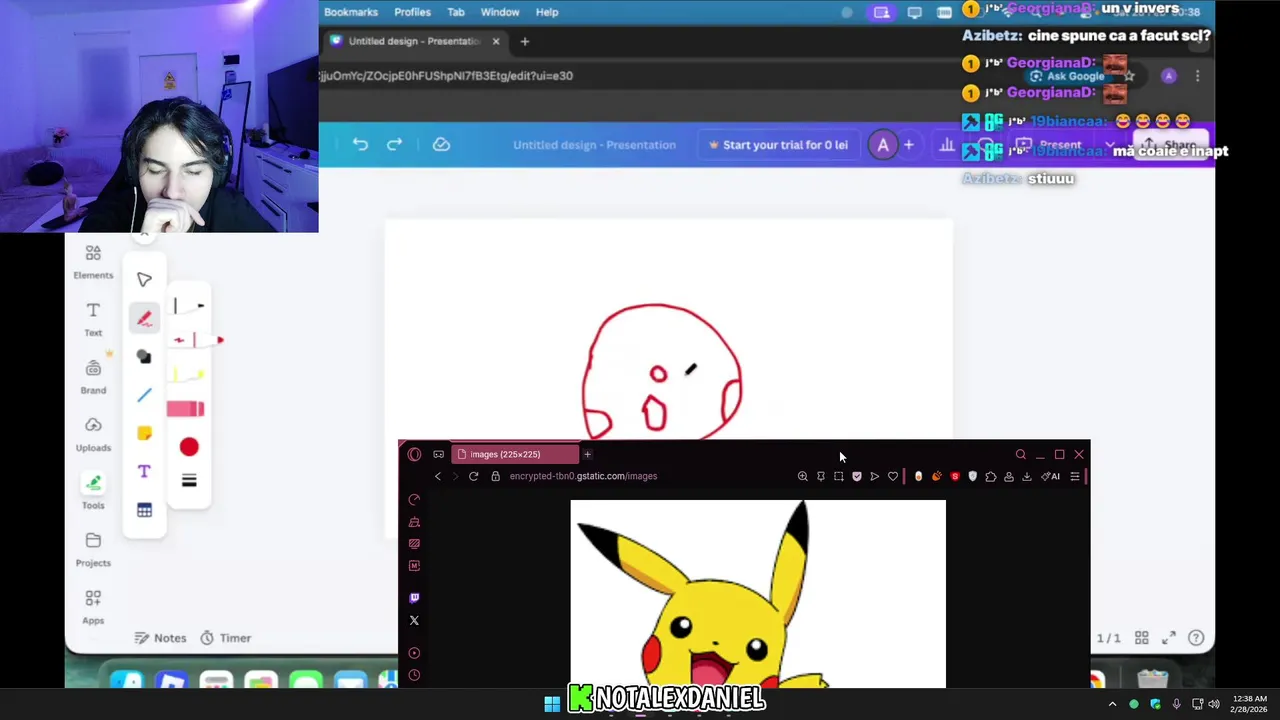1280x720 pixels.
Task: Select the Shapes tool
Action: 144,357
